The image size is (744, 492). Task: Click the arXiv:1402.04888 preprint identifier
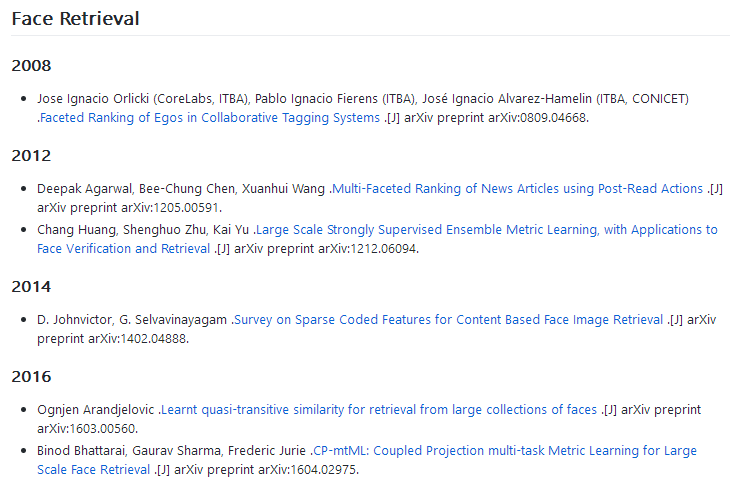(x=138, y=339)
